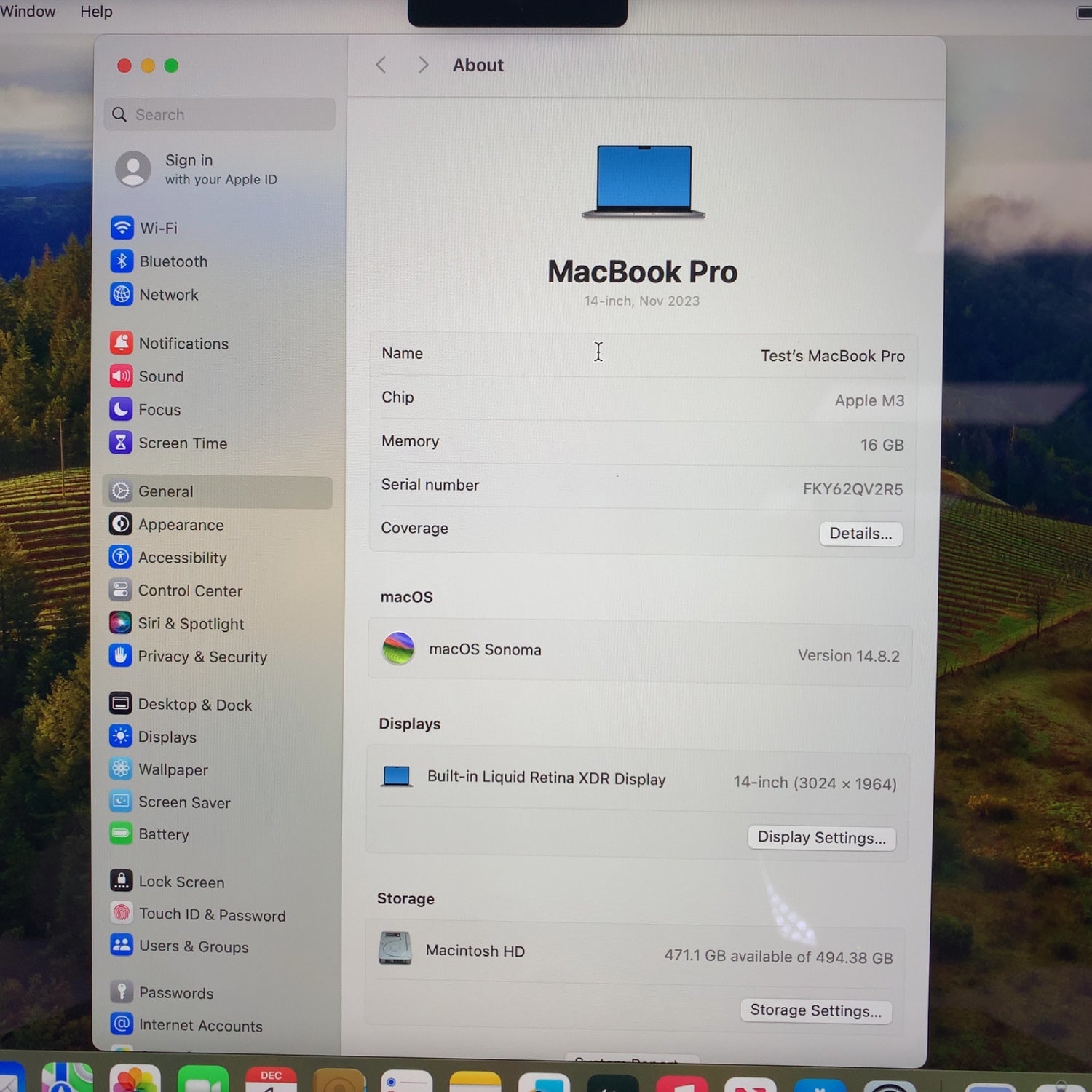1092x1092 pixels.
Task: Open the Touch ID & Password fingerprint icon
Action: (x=121, y=914)
